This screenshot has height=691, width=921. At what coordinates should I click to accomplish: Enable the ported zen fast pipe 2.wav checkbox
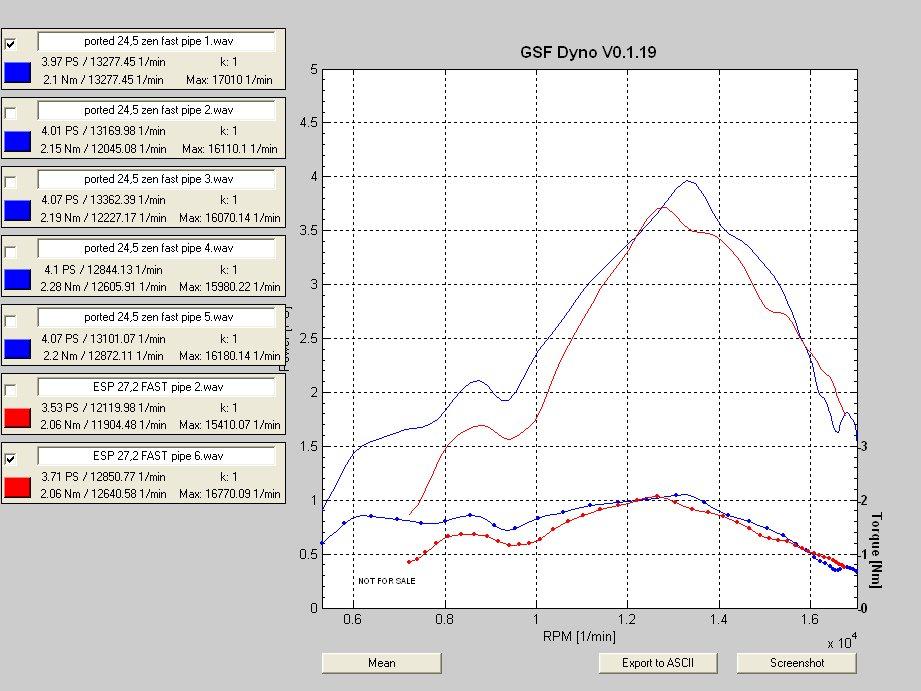[x=11, y=113]
